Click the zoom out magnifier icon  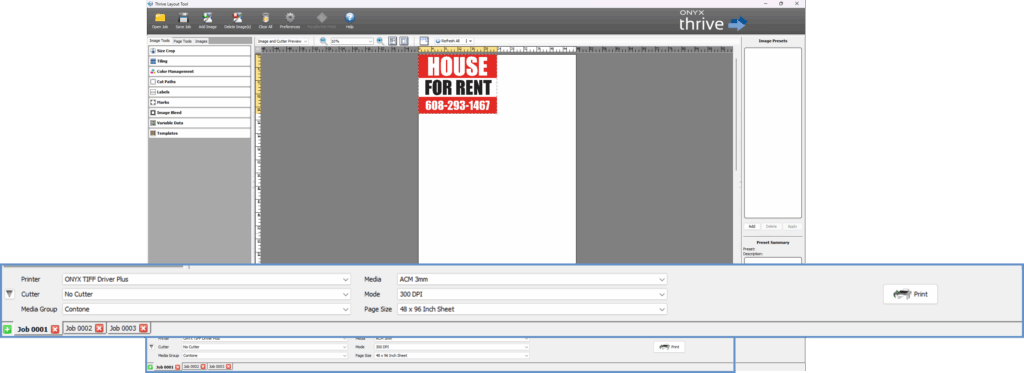[323, 41]
